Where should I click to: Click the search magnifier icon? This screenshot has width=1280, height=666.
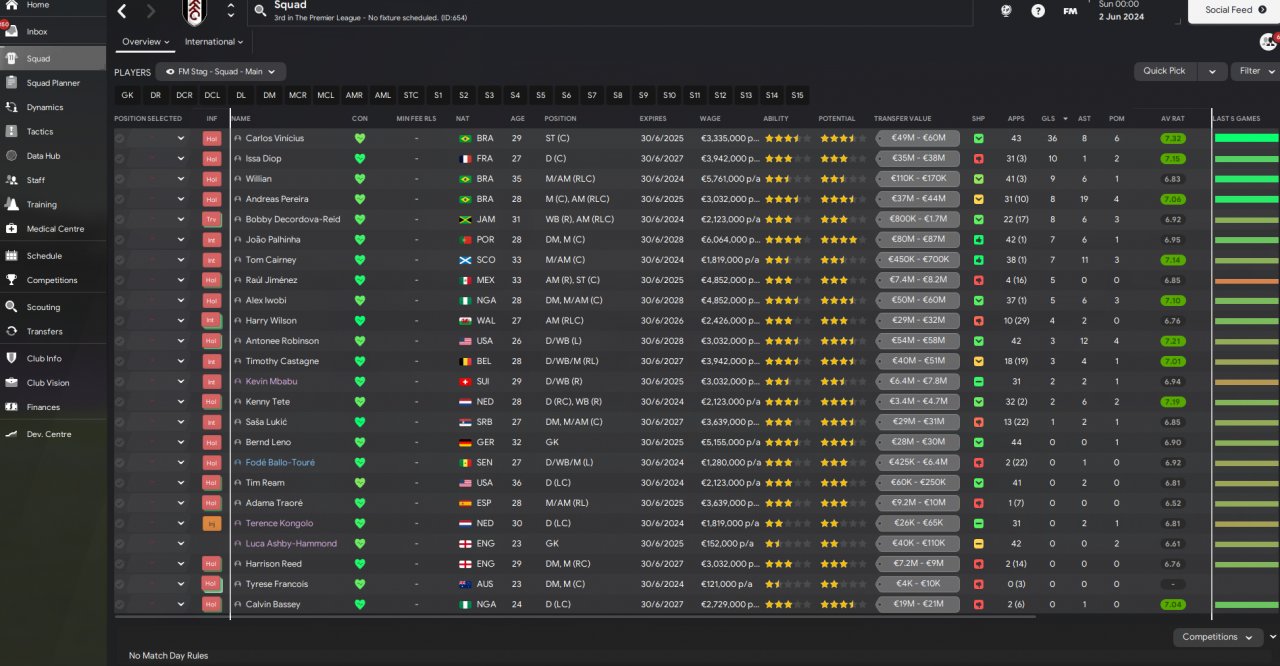260,11
